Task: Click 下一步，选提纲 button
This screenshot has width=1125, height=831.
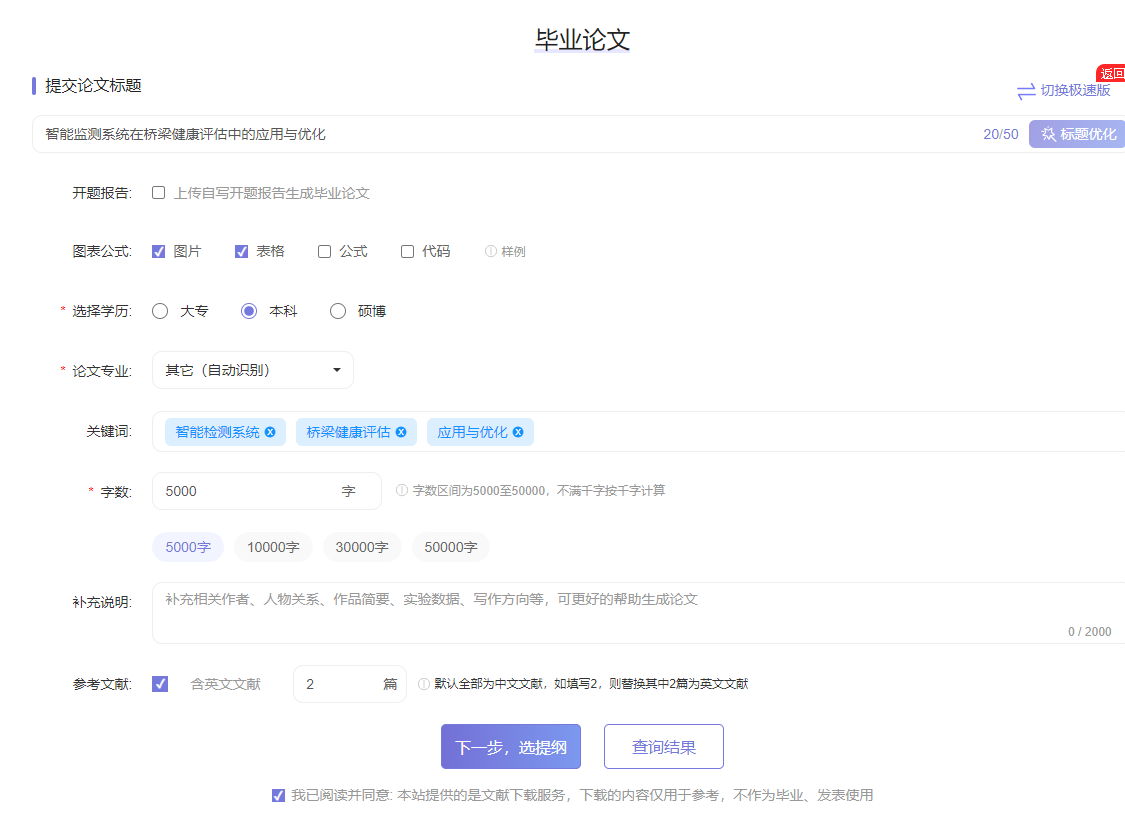Action: 511,747
